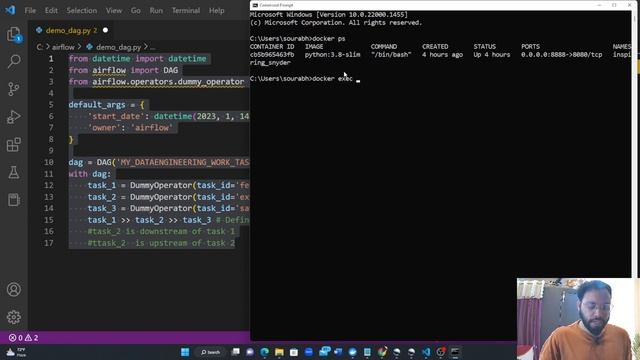Click the VS Code logo icon
Viewport: 640px width, 360px height.
click(x=10, y=10)
